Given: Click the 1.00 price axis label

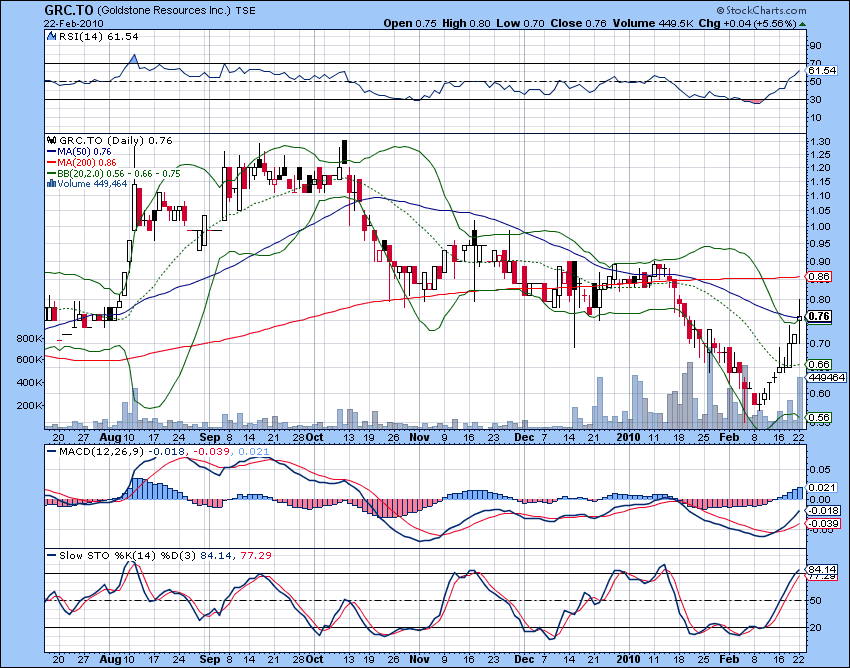Looking at the screenshot, I should [819, 227].
